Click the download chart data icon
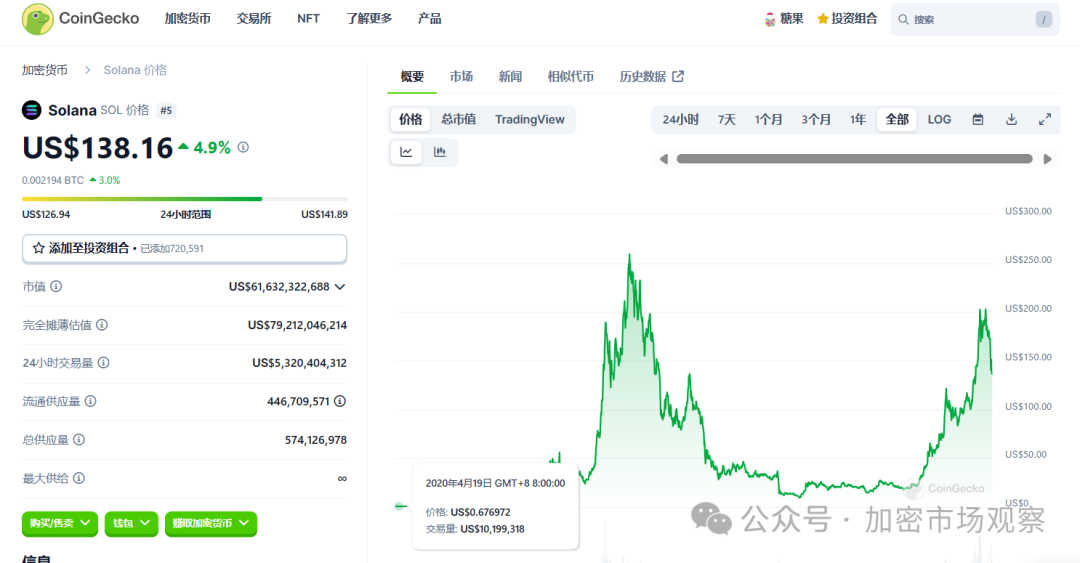 point(1011,119)
